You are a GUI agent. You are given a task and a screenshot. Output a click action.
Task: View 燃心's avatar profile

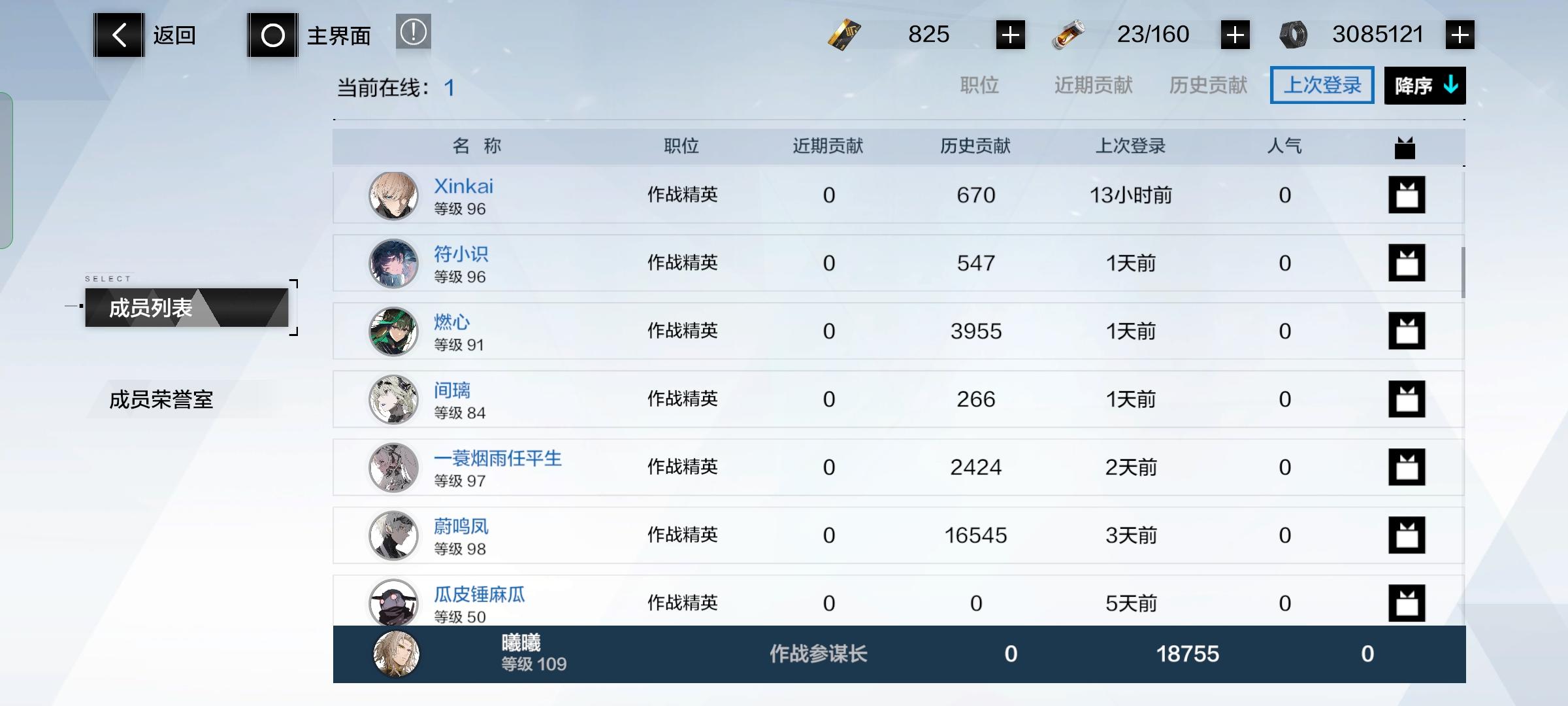click(x=393, y=331)
